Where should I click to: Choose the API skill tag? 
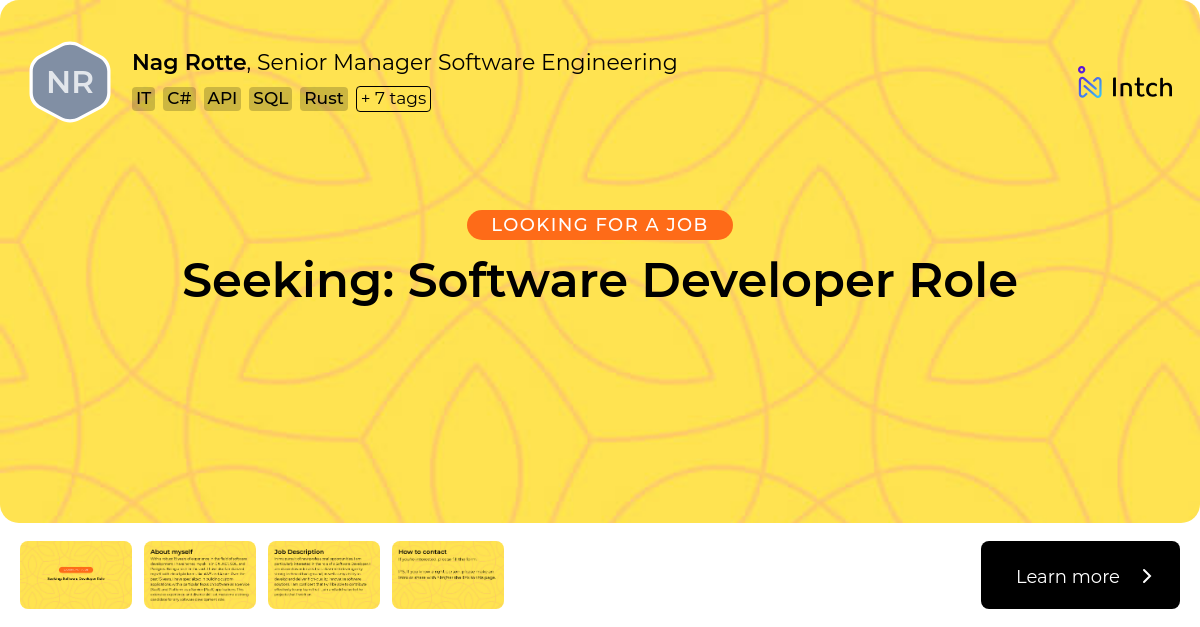[x=222, y=99]
